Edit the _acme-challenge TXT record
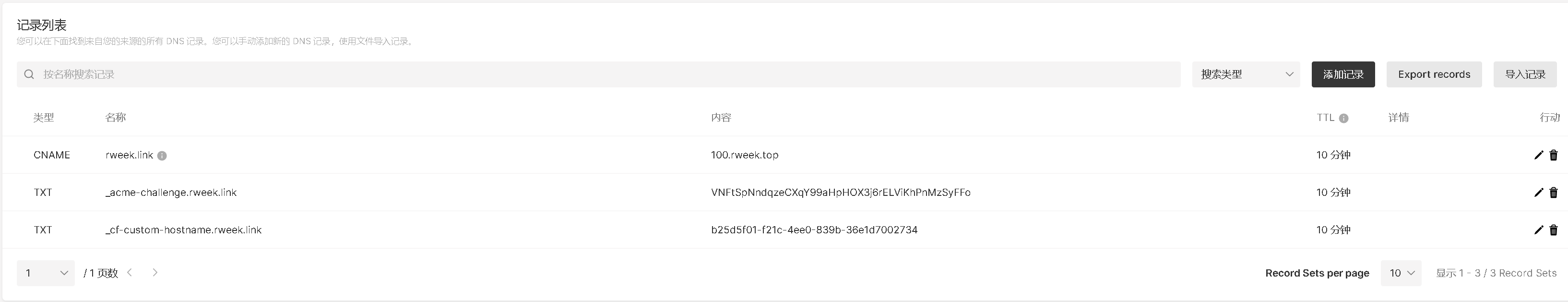The width and height of the screenshot is (1568, 302). click(x=1538, y=193)
